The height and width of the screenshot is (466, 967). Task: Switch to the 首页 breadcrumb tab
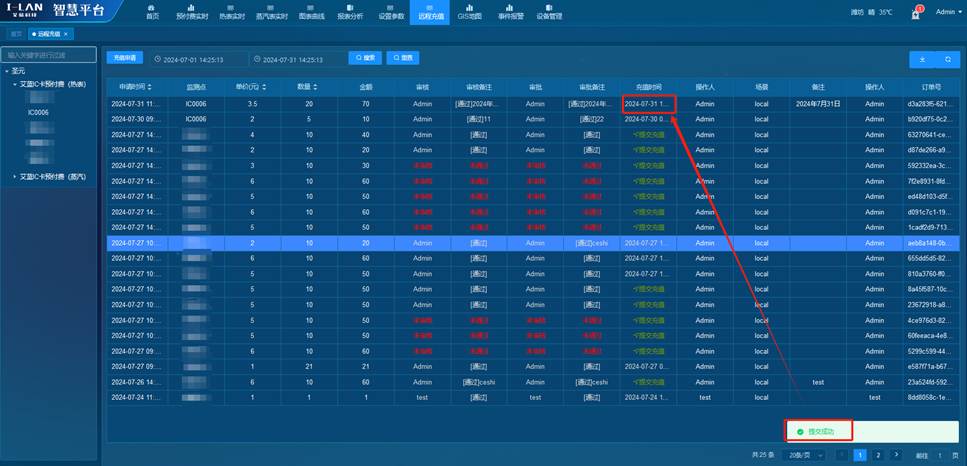pos(17,34)
